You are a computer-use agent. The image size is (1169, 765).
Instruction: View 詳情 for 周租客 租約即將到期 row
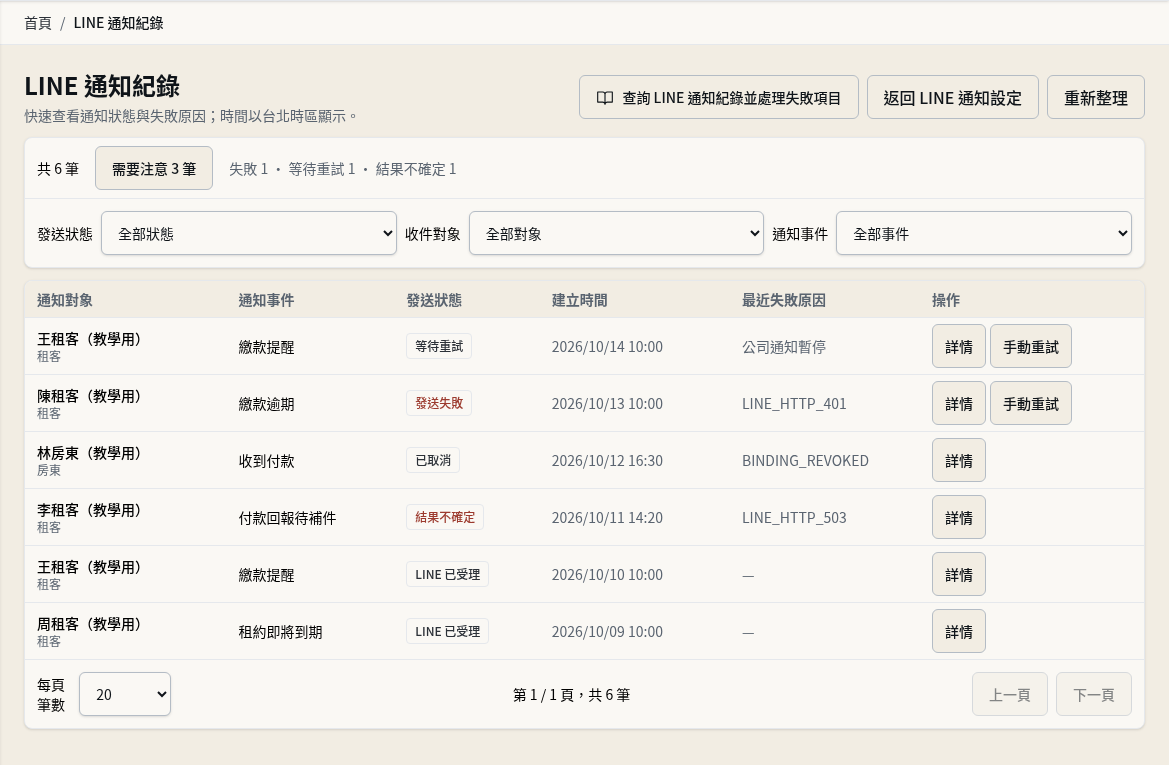click(958, 632)
